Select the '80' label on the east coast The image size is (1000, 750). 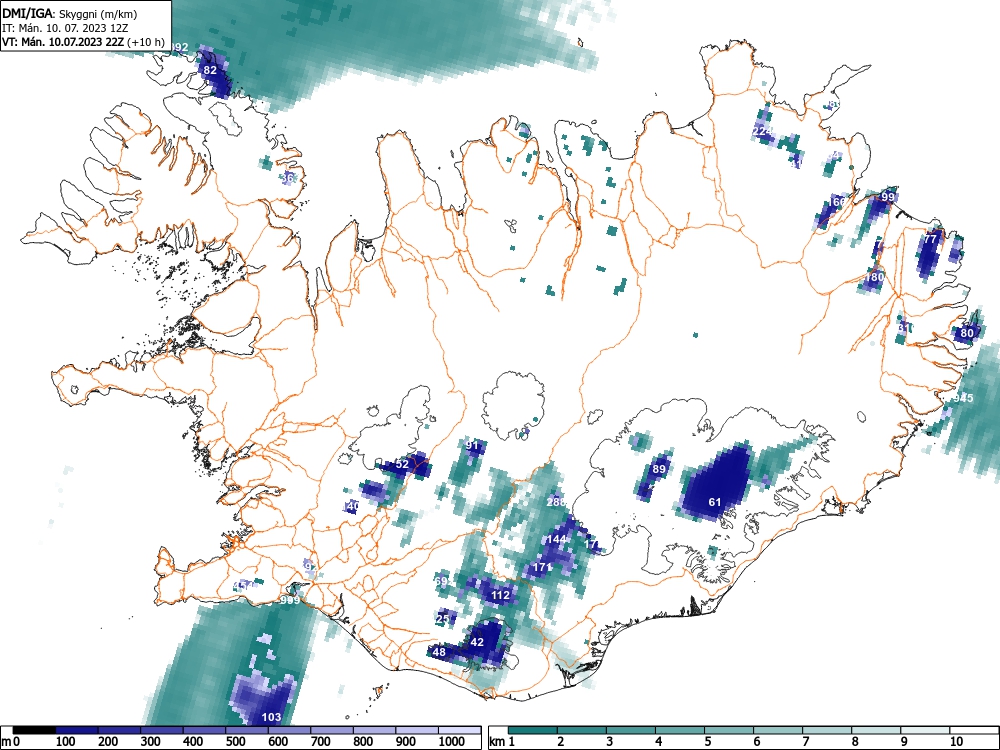(x=967, y=333)
